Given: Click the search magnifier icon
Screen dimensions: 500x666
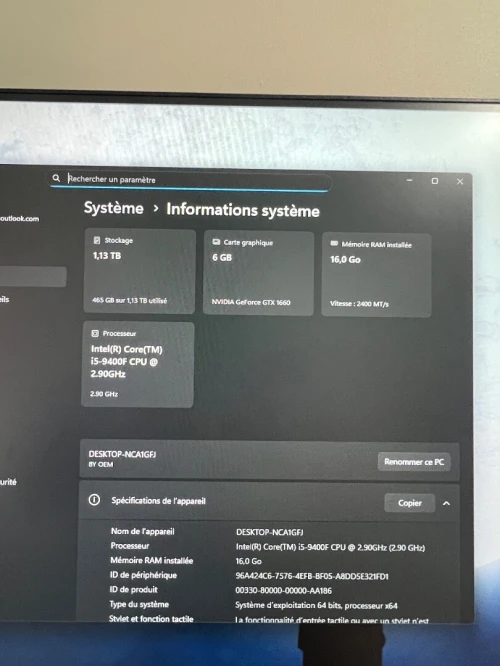Looking at the screenshot, I should click(x=56, y=178).
